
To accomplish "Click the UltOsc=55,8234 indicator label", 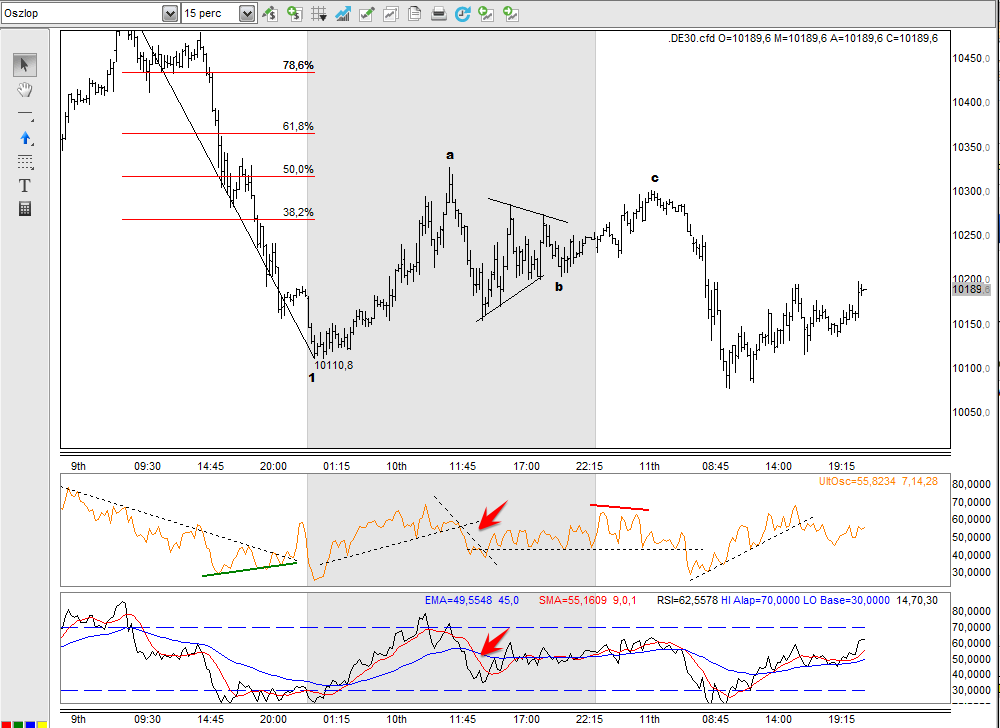I will (x=857, y=482).
